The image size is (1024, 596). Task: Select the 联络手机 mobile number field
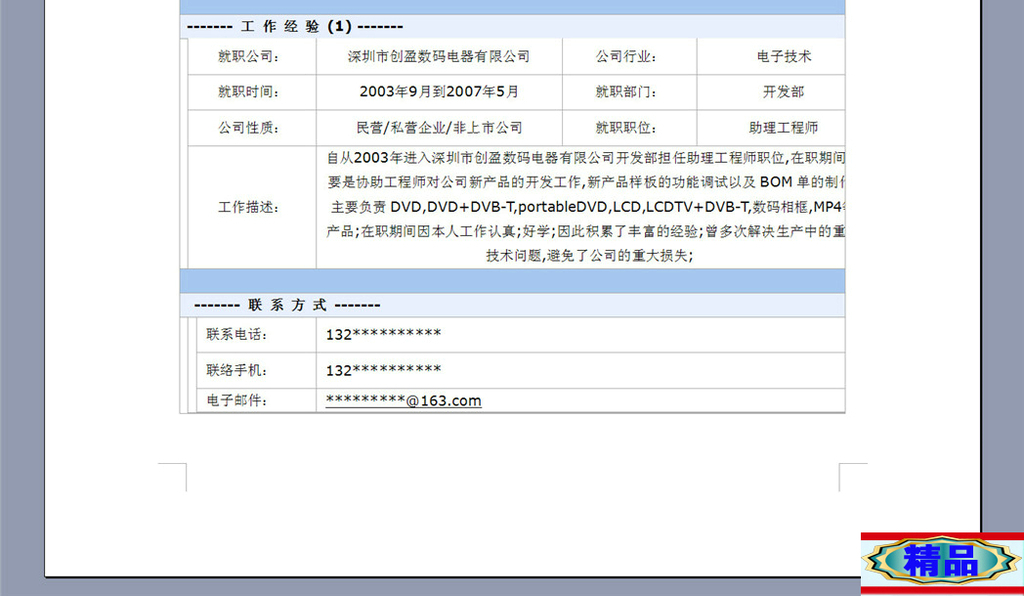click(383, 370)
